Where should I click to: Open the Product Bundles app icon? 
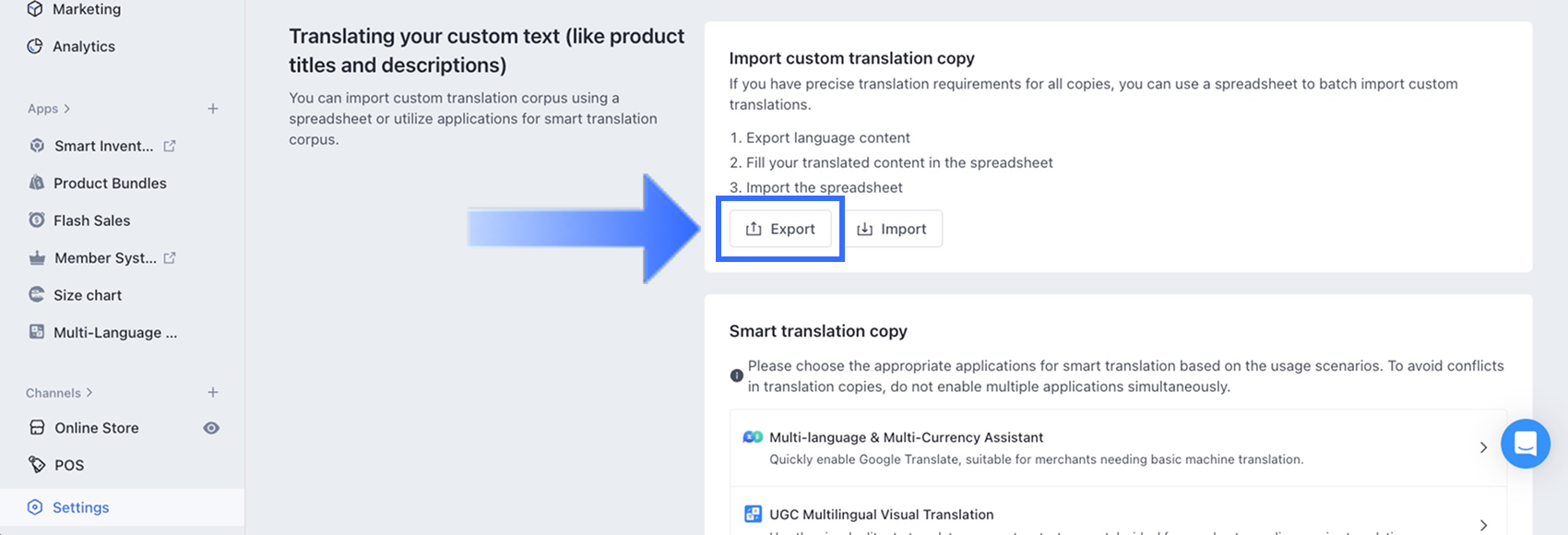click(37, 183)
